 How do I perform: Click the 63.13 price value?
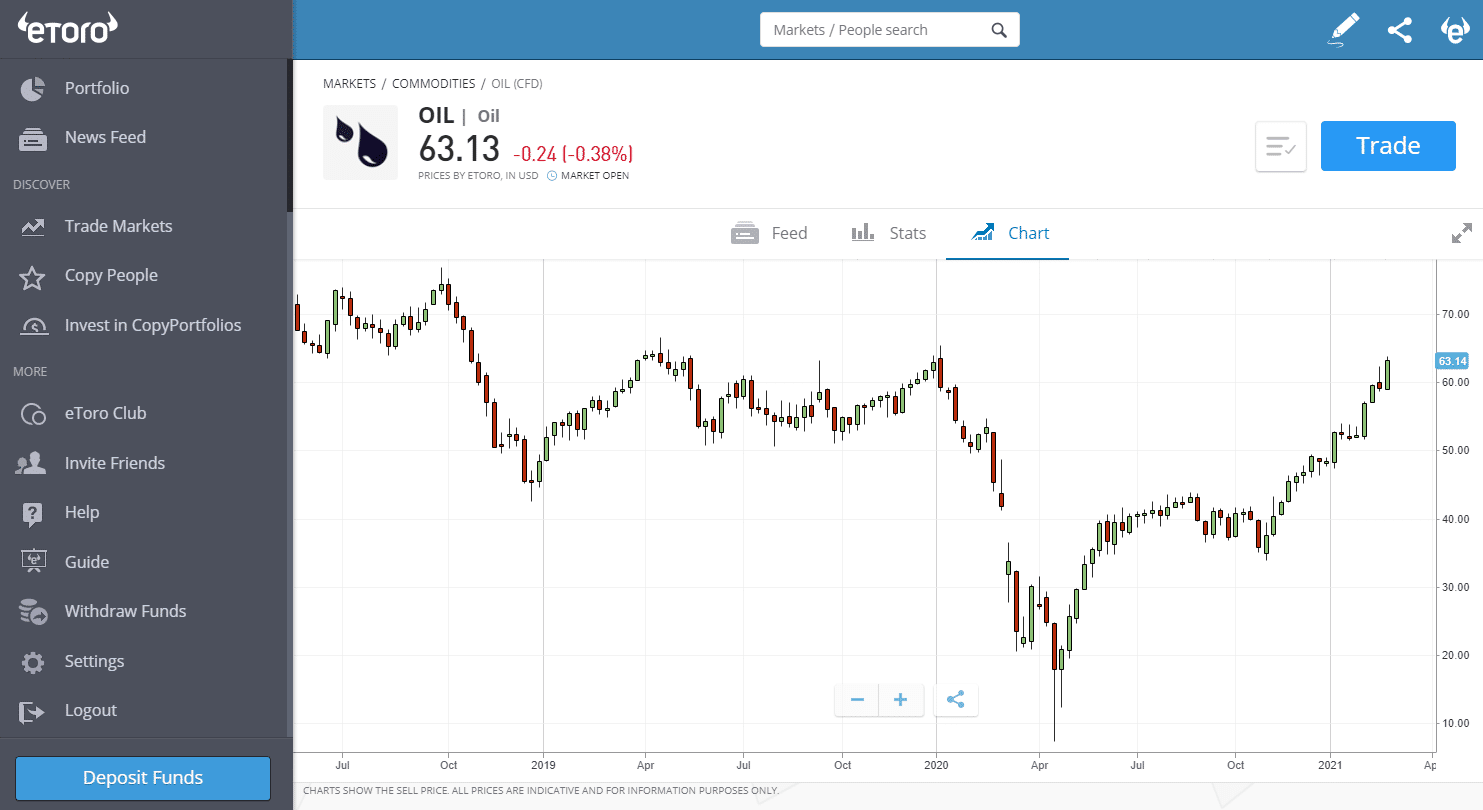[x=459, y=149]
